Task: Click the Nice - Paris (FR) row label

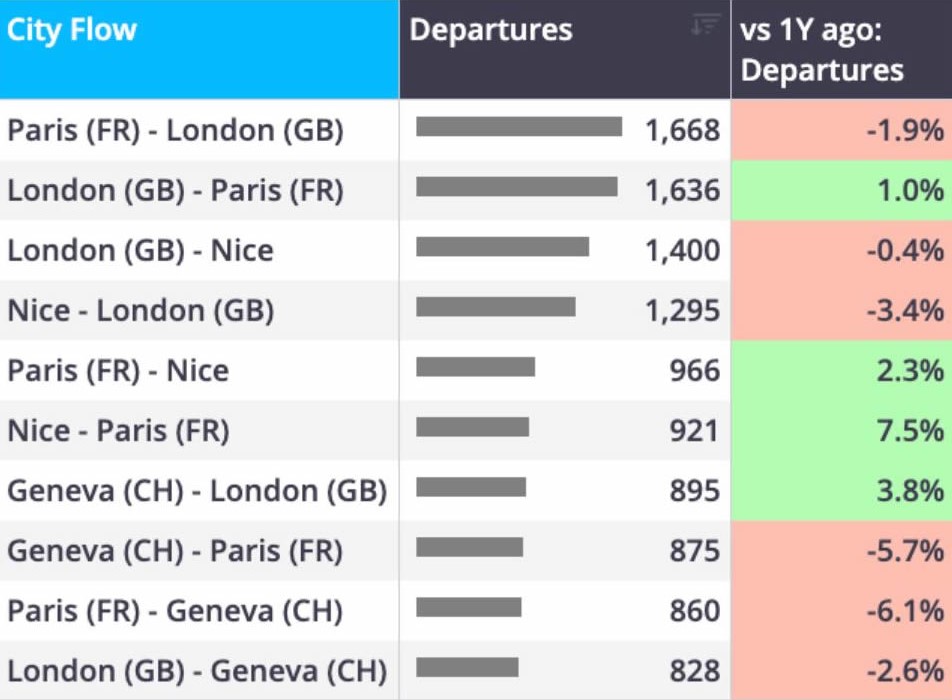Action: [118, 430]
